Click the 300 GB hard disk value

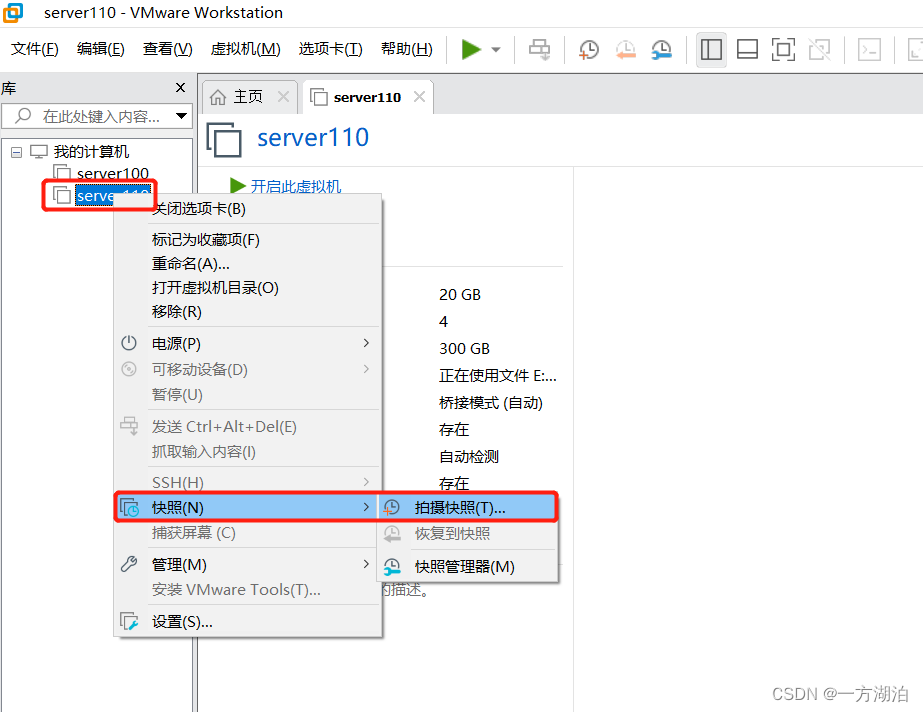(464, 348)
